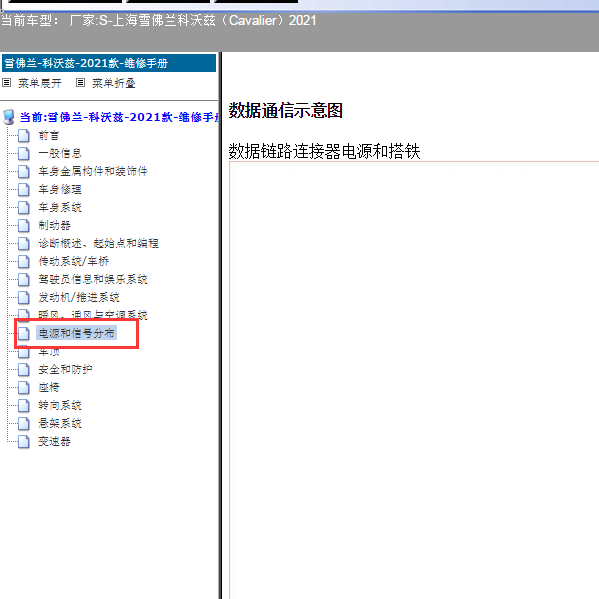Click the 数据链路连接器电源和搭铁 subtitle

[x=324, y=151]
